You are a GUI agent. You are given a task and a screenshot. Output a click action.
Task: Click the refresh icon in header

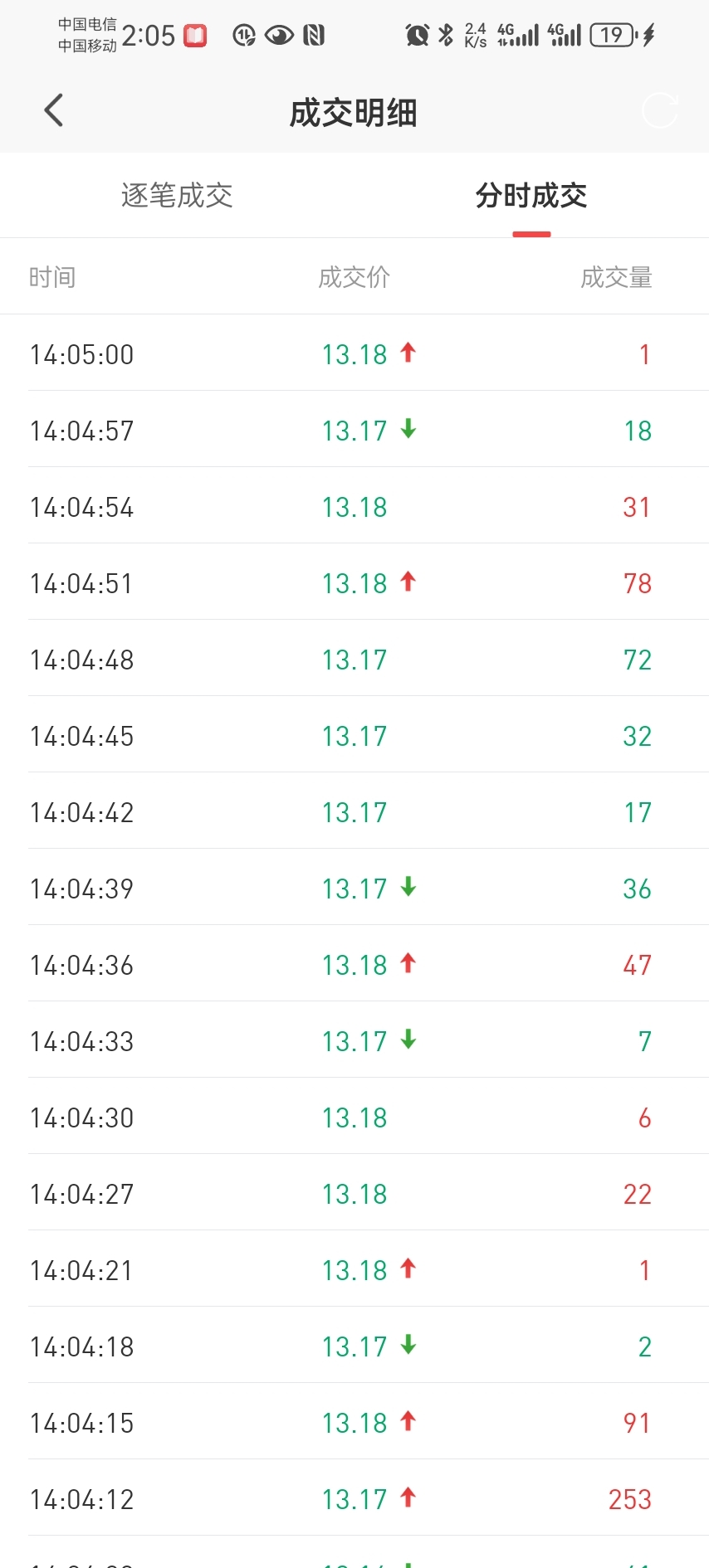point(660,110)
